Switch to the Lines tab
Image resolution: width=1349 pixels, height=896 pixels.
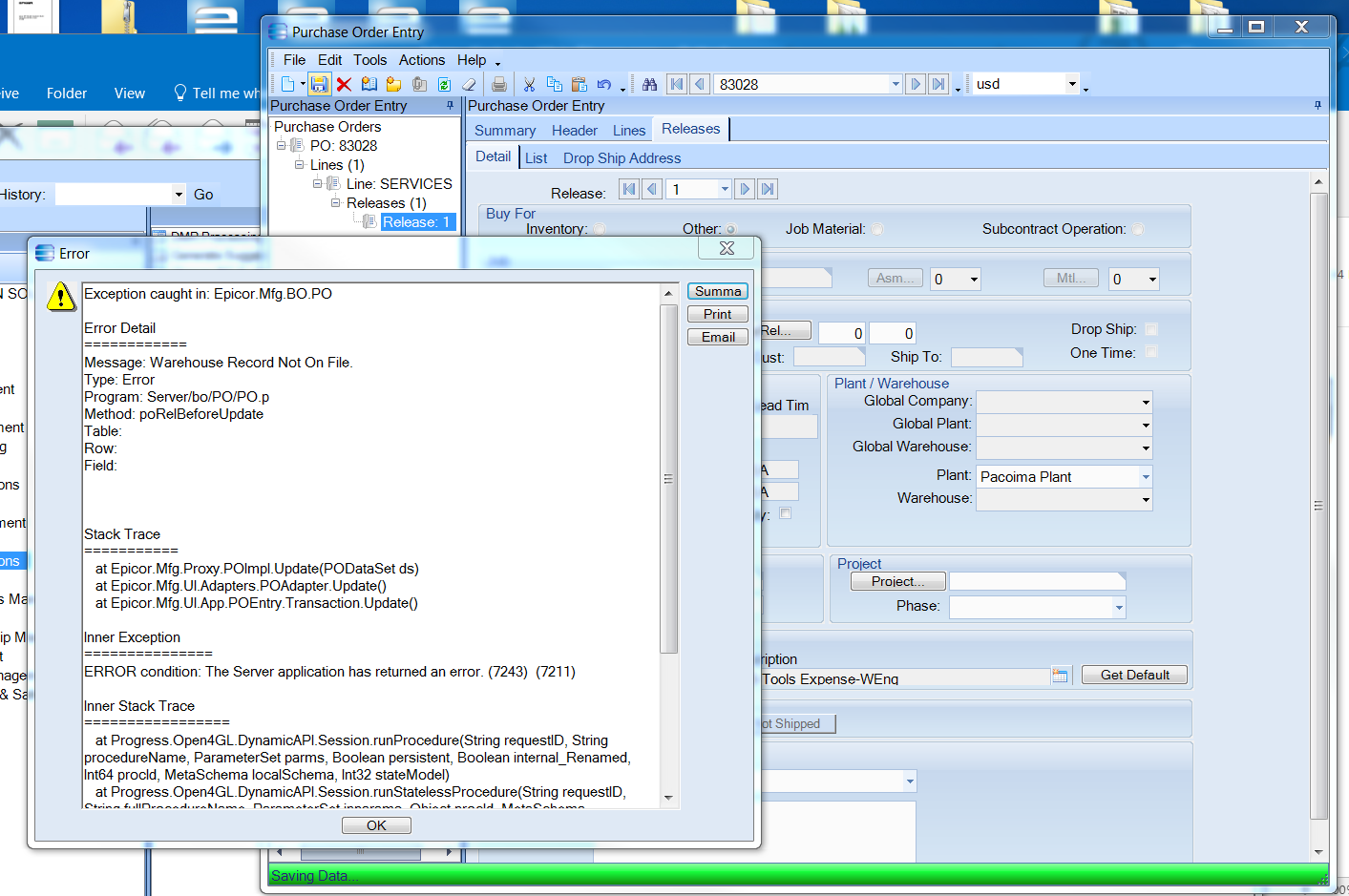[629, 131]
